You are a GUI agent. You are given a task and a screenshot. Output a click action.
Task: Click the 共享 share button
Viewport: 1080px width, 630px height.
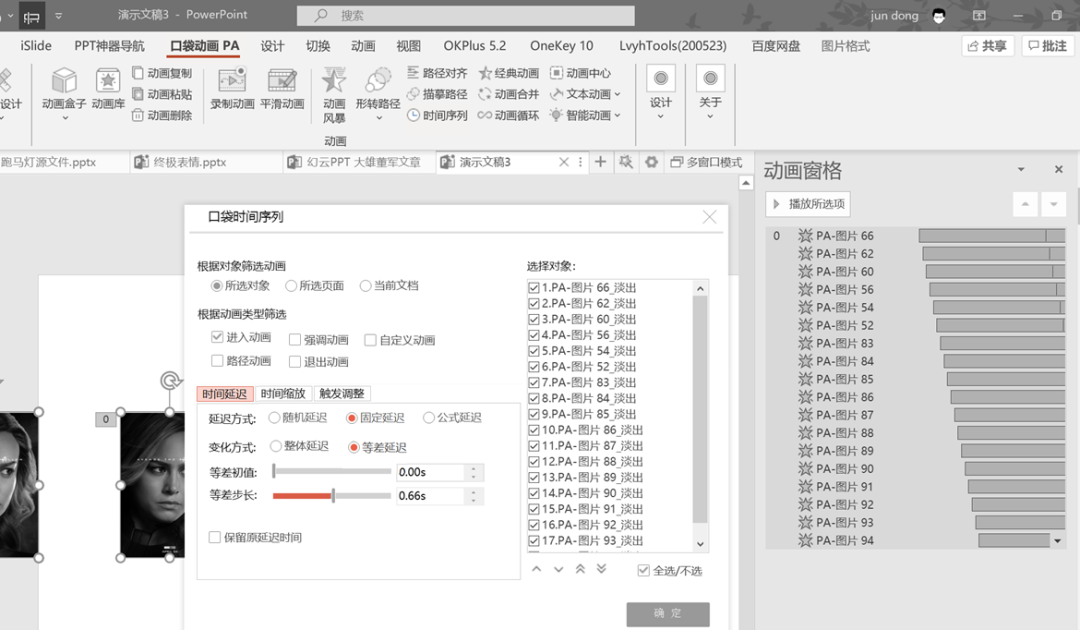click(x=988, y=46)
